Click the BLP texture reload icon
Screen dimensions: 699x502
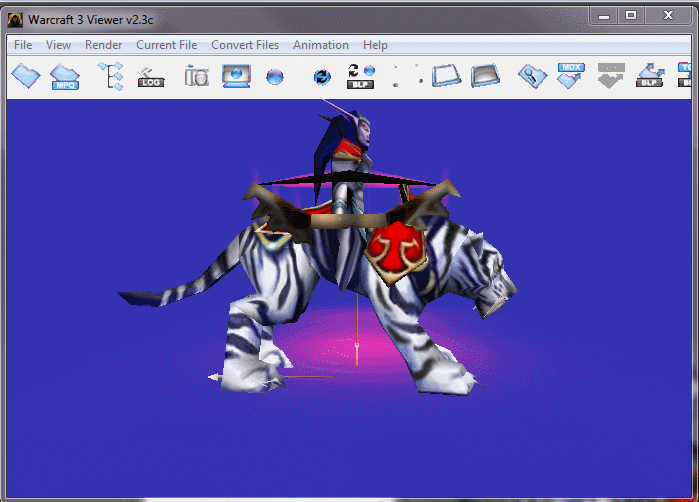click(361, 76)
